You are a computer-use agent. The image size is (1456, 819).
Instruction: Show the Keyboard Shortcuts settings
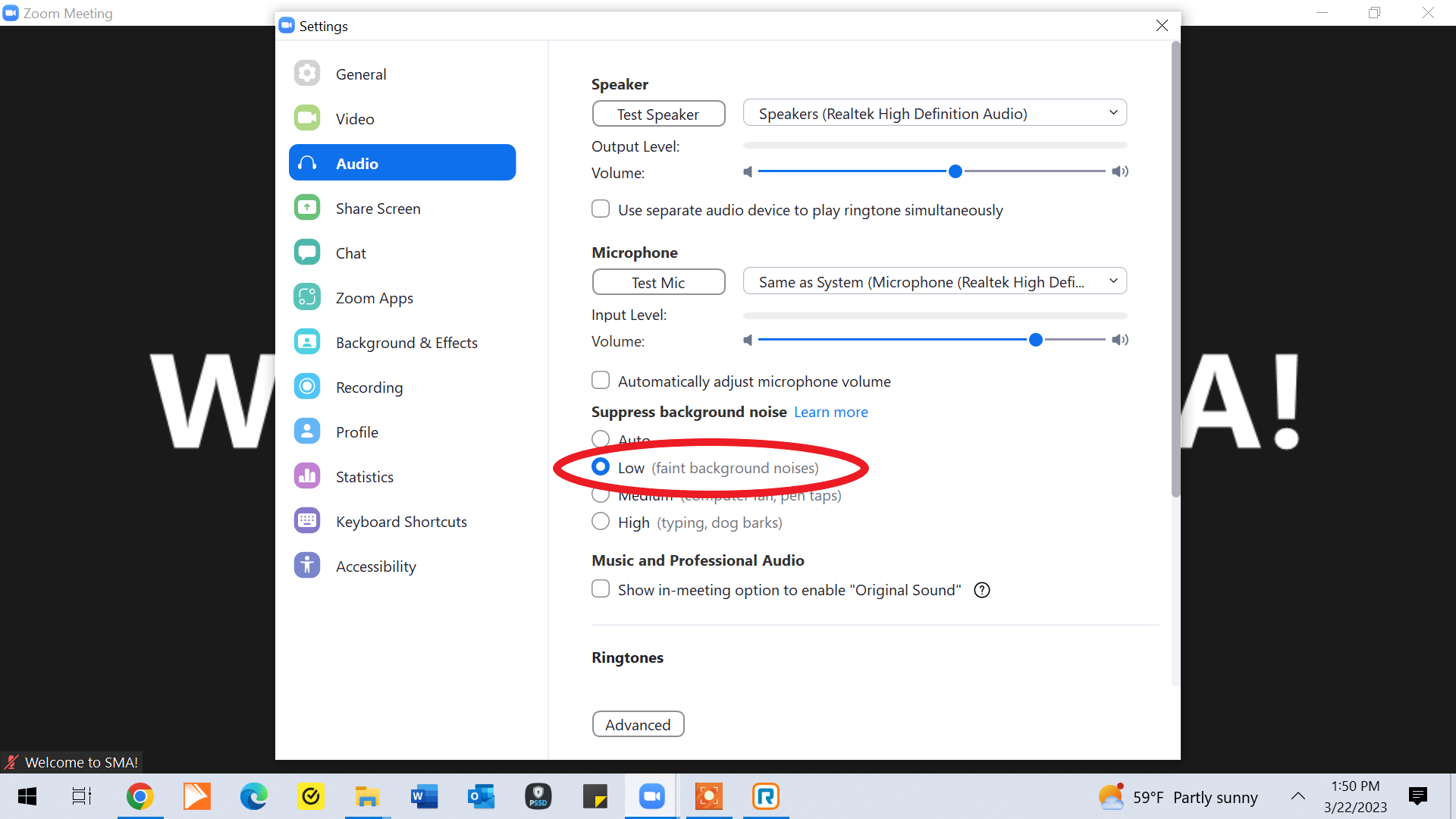(402, 521)
